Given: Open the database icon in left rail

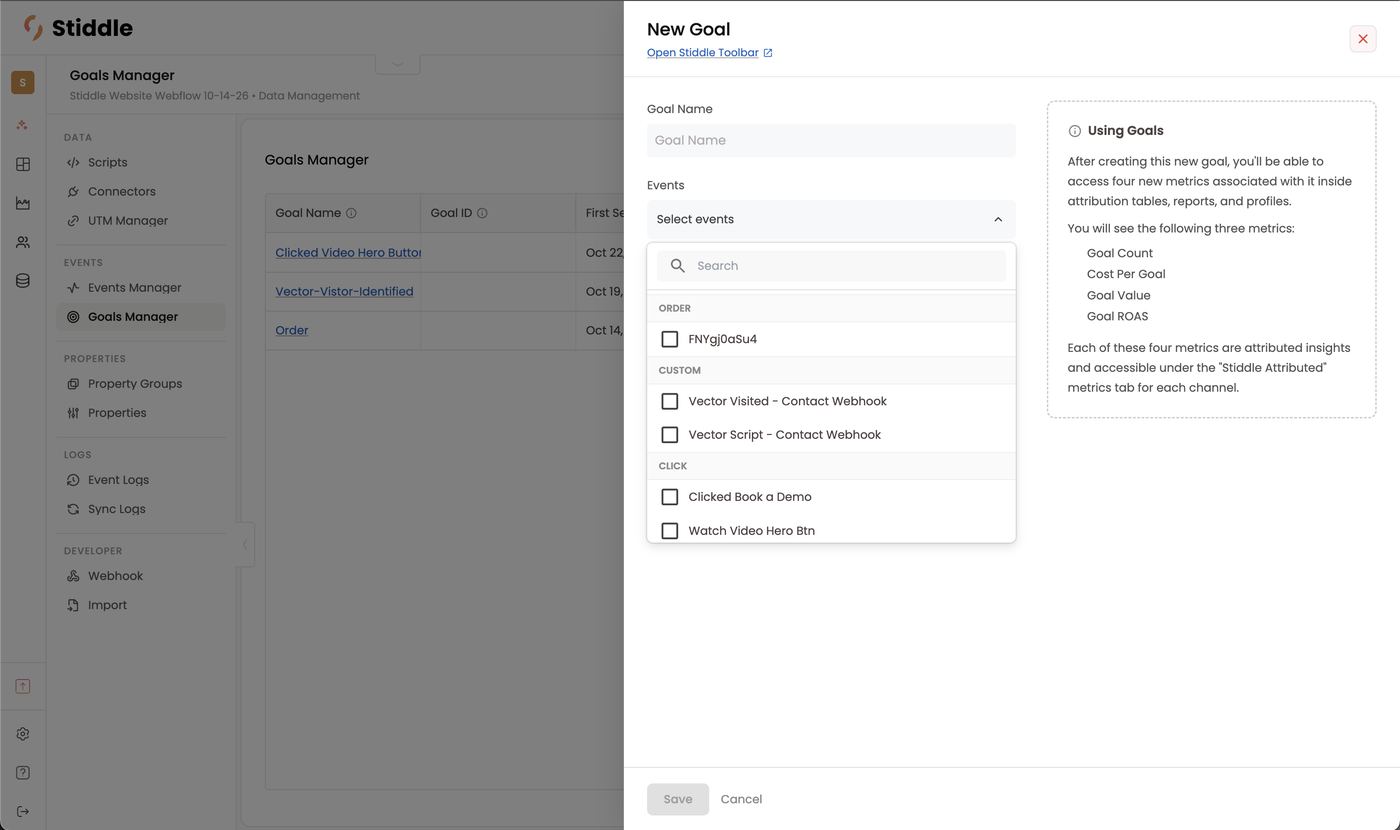Looking at the screenshot, I should click(x=23, y=281).
